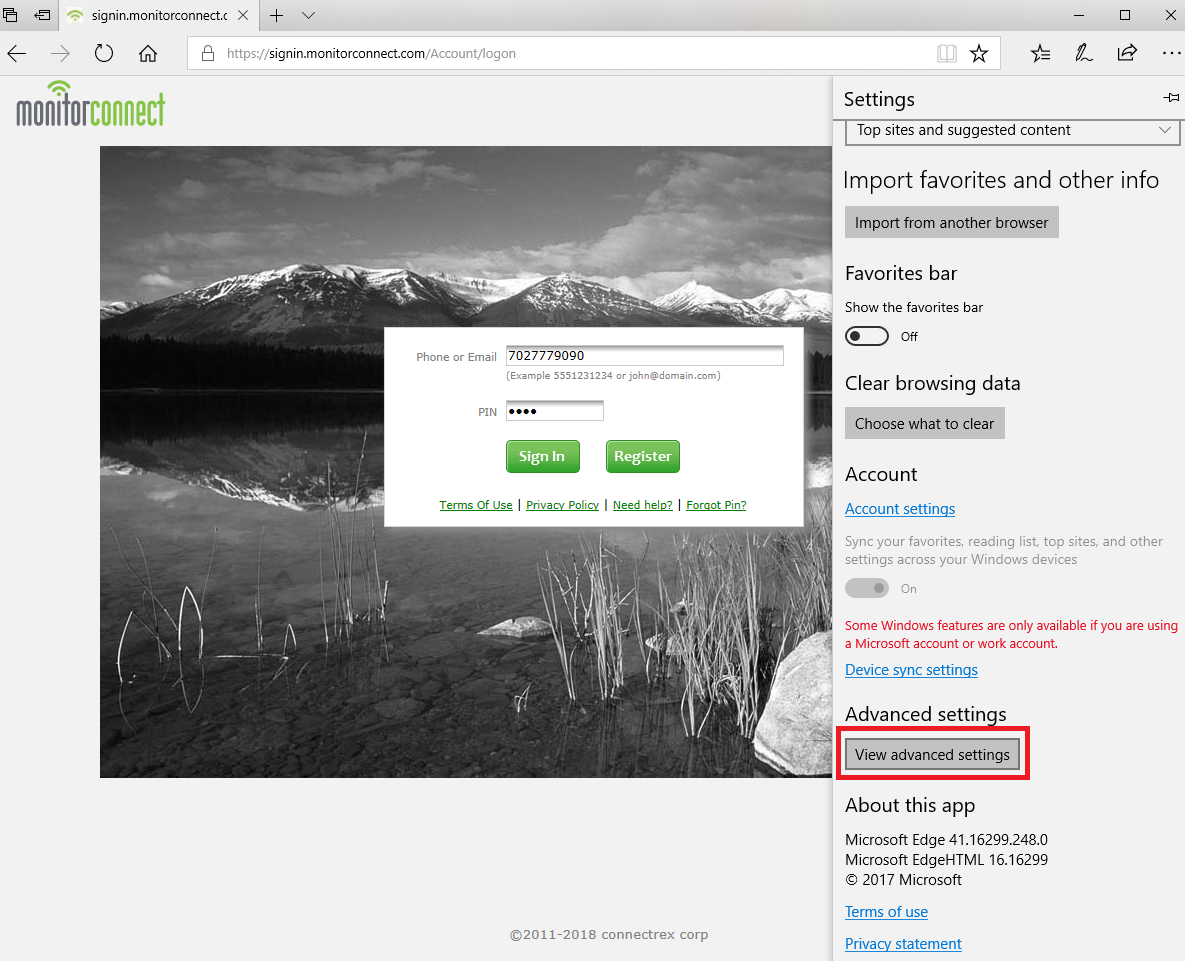Turn on Show the favorites bar
Image resolution: width=1185 pixels, height=961 pixels.
866,336
